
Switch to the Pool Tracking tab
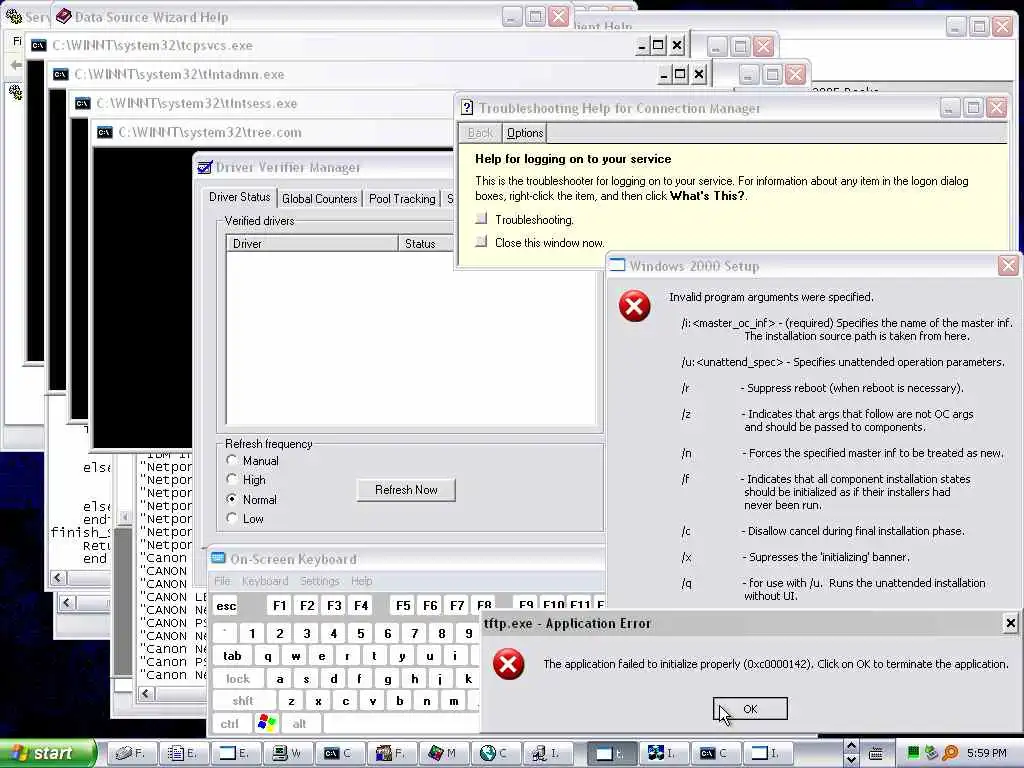point(402,199)
